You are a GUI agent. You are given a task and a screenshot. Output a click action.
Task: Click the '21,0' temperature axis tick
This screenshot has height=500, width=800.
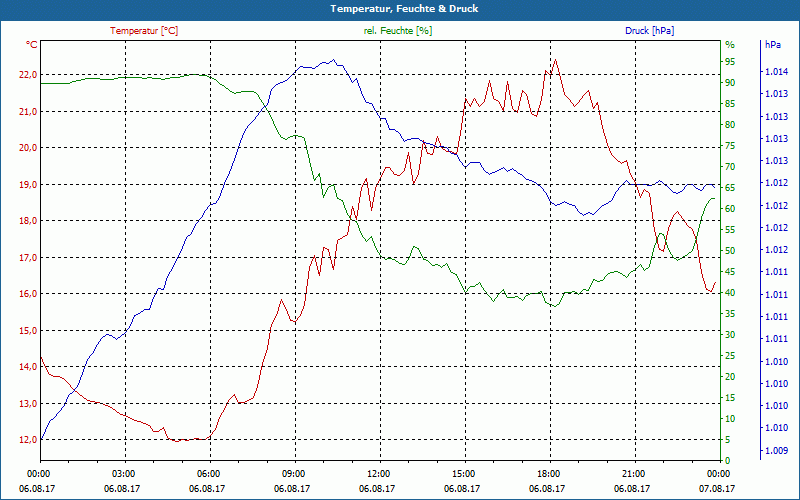28,111
